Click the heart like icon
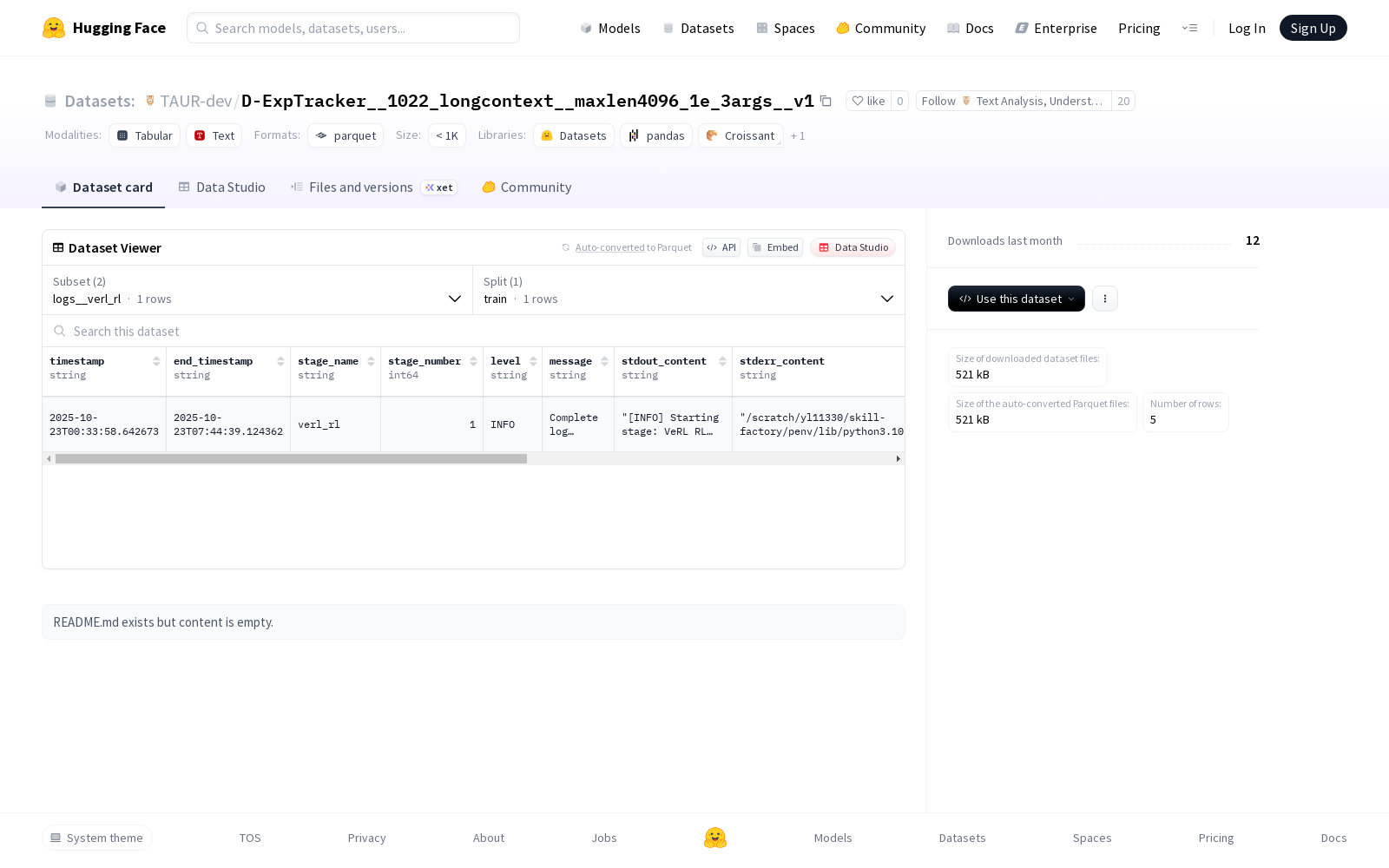 [x=858, y=101]
